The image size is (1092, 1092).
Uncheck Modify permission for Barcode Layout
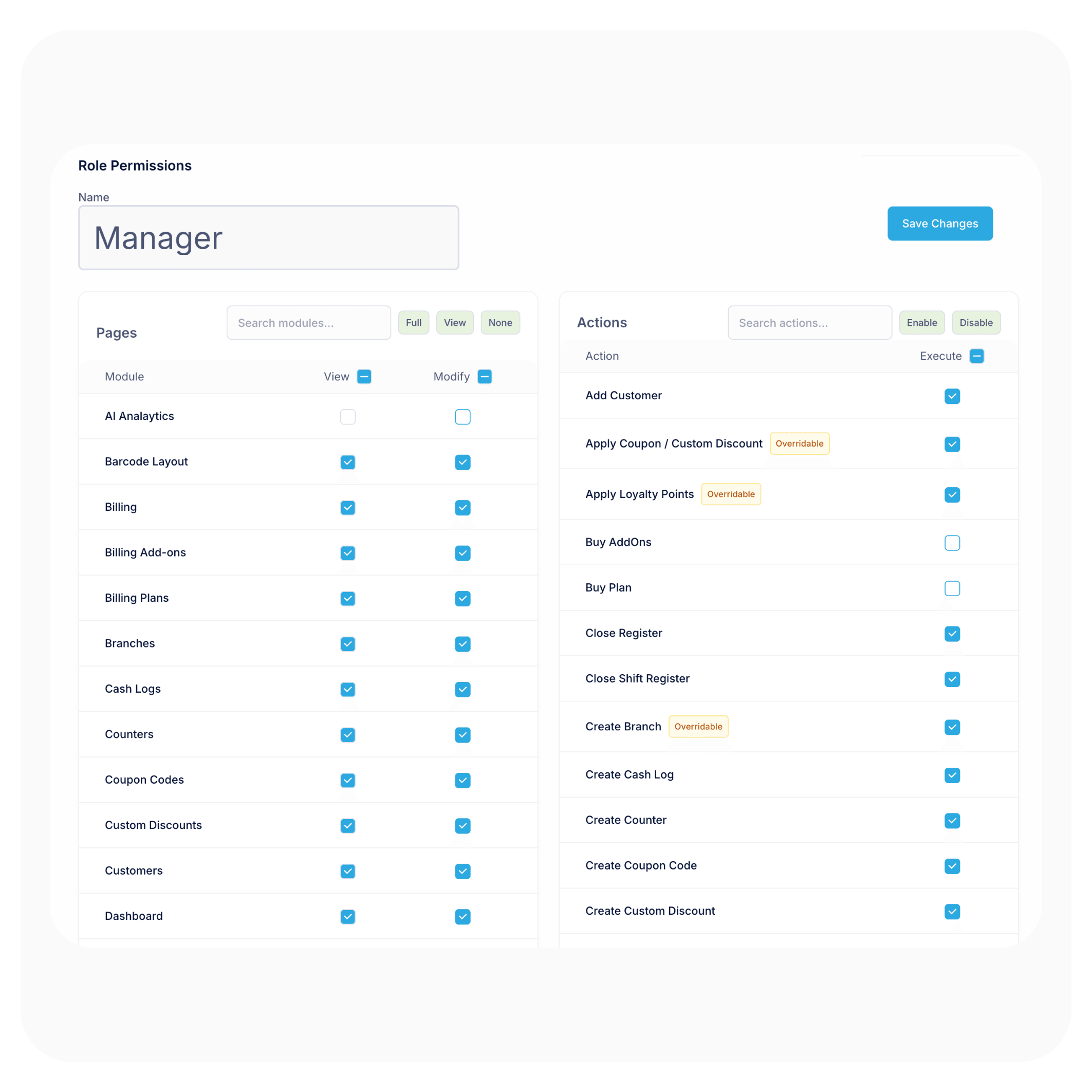[462, 462]
